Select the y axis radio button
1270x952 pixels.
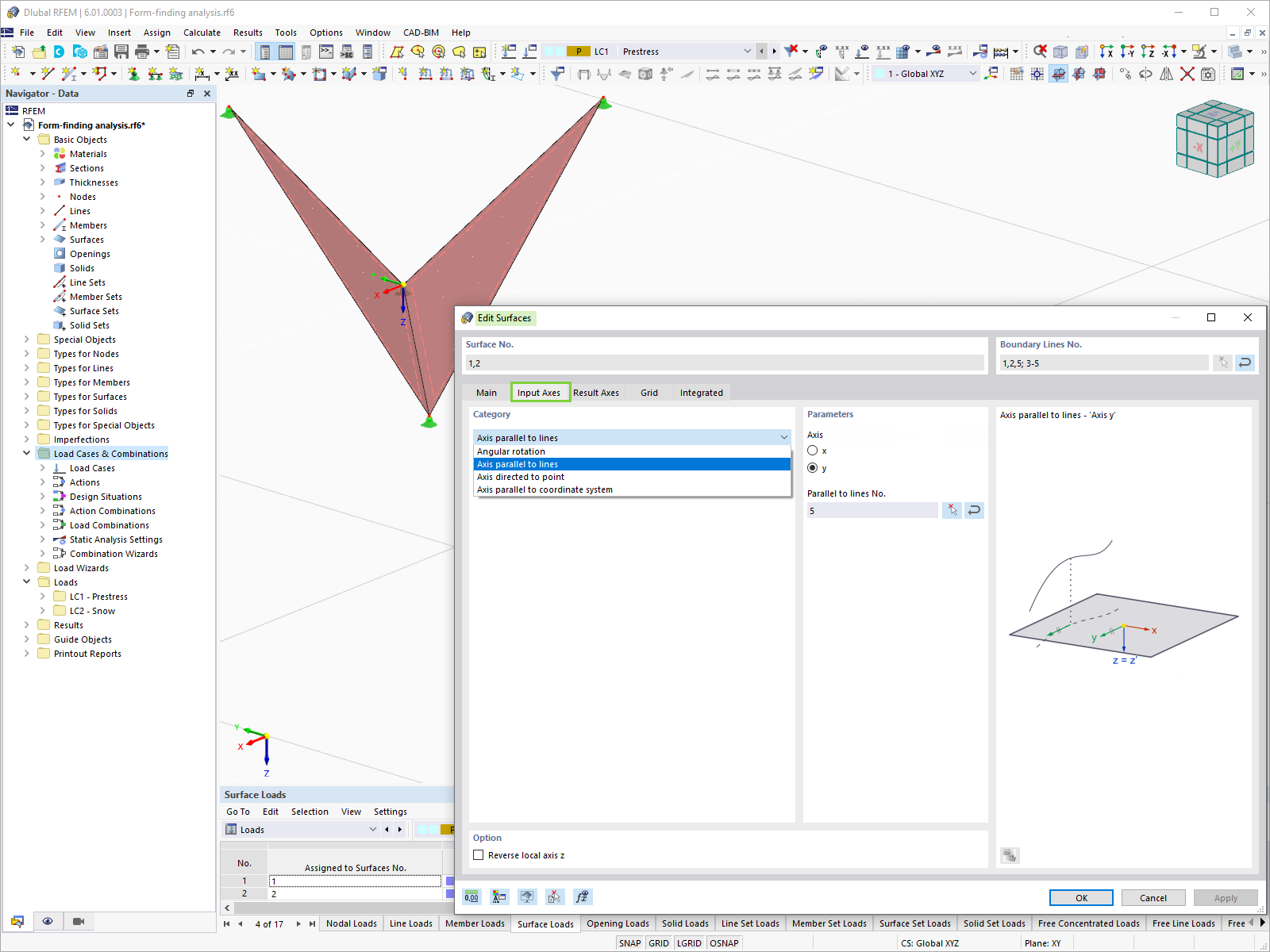(812, 468)
